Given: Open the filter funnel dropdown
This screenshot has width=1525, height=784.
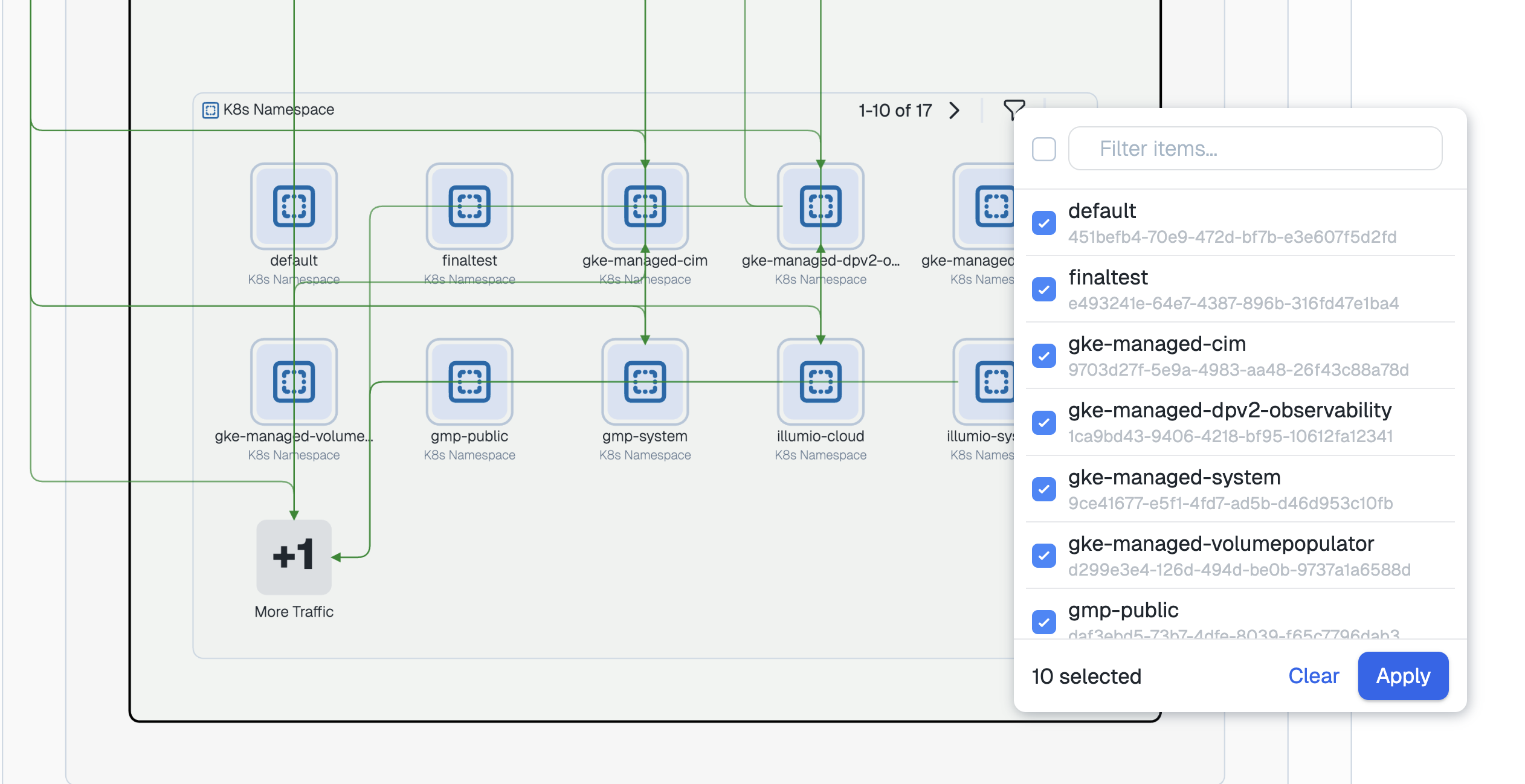Looking at the screenshot, I should pos(1014,109).
